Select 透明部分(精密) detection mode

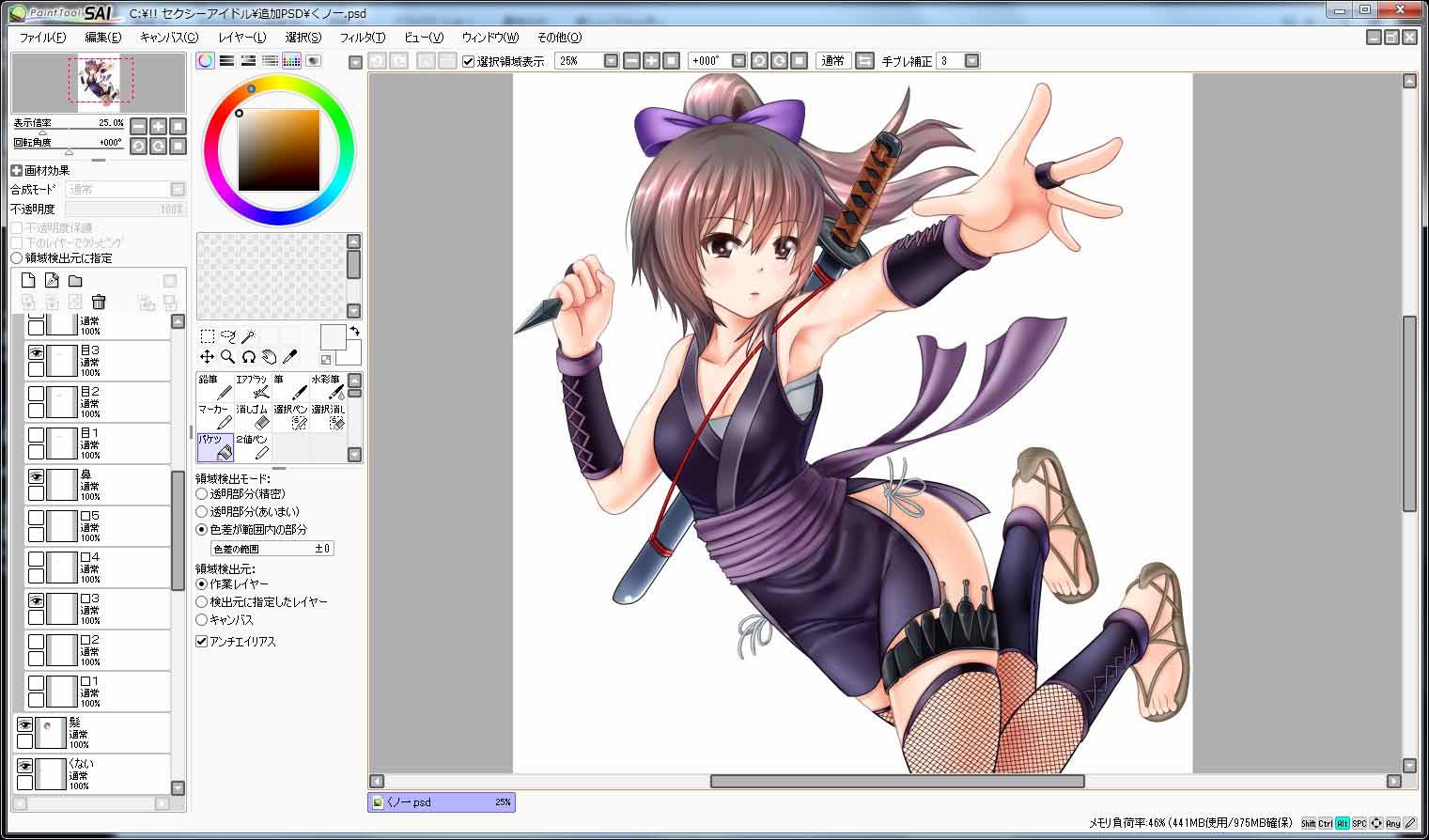[x=201, y=494]
